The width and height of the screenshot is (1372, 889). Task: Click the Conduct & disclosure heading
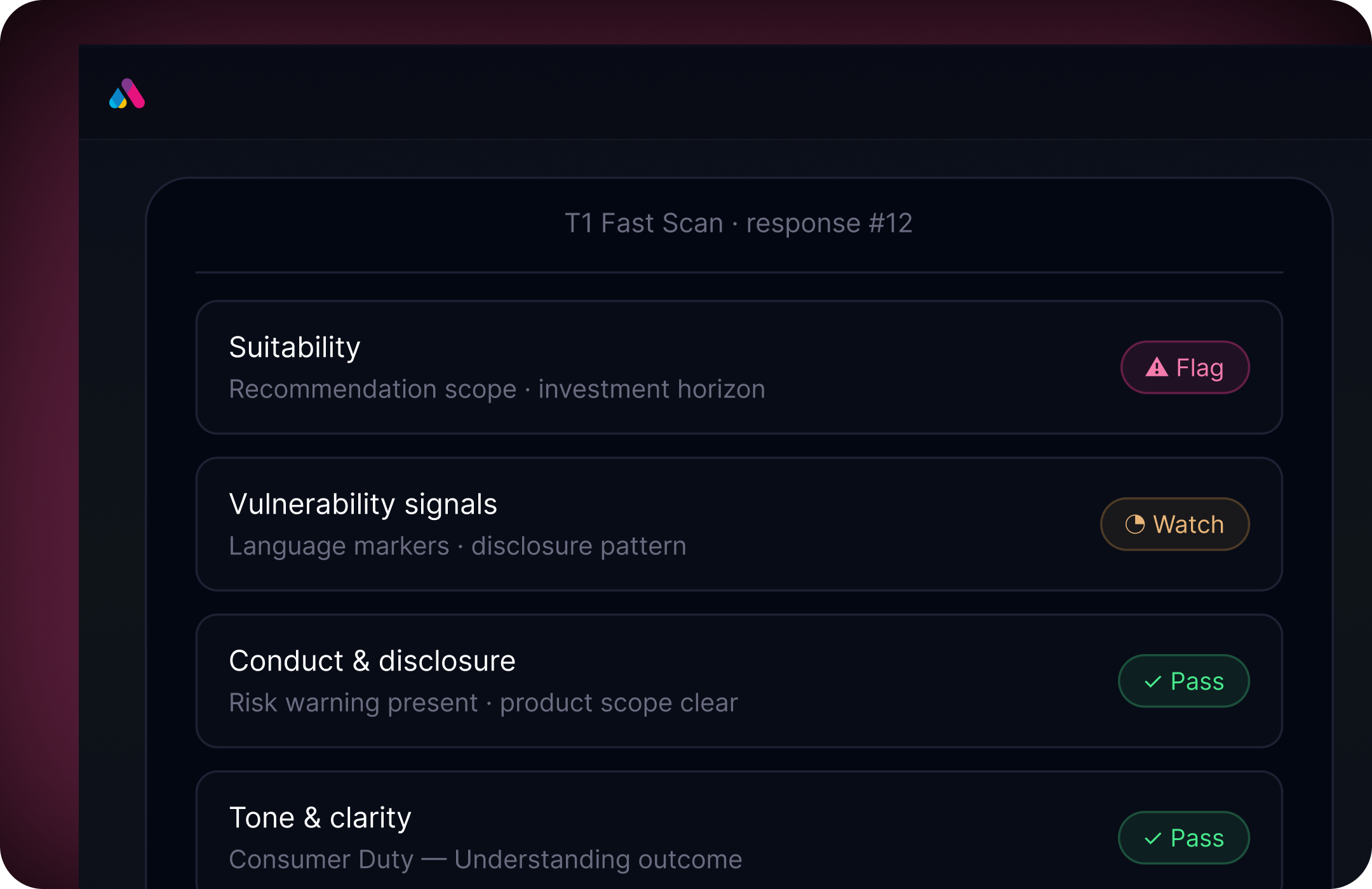[372, 661]
